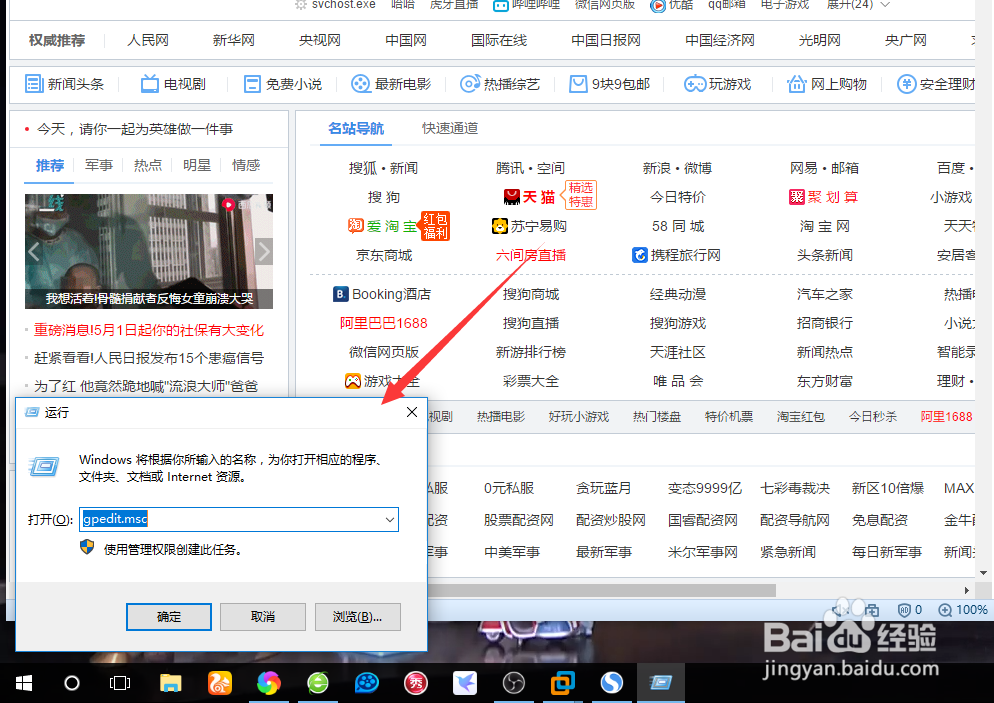Open the 最新电影 film reel link

tap(391, 84)
